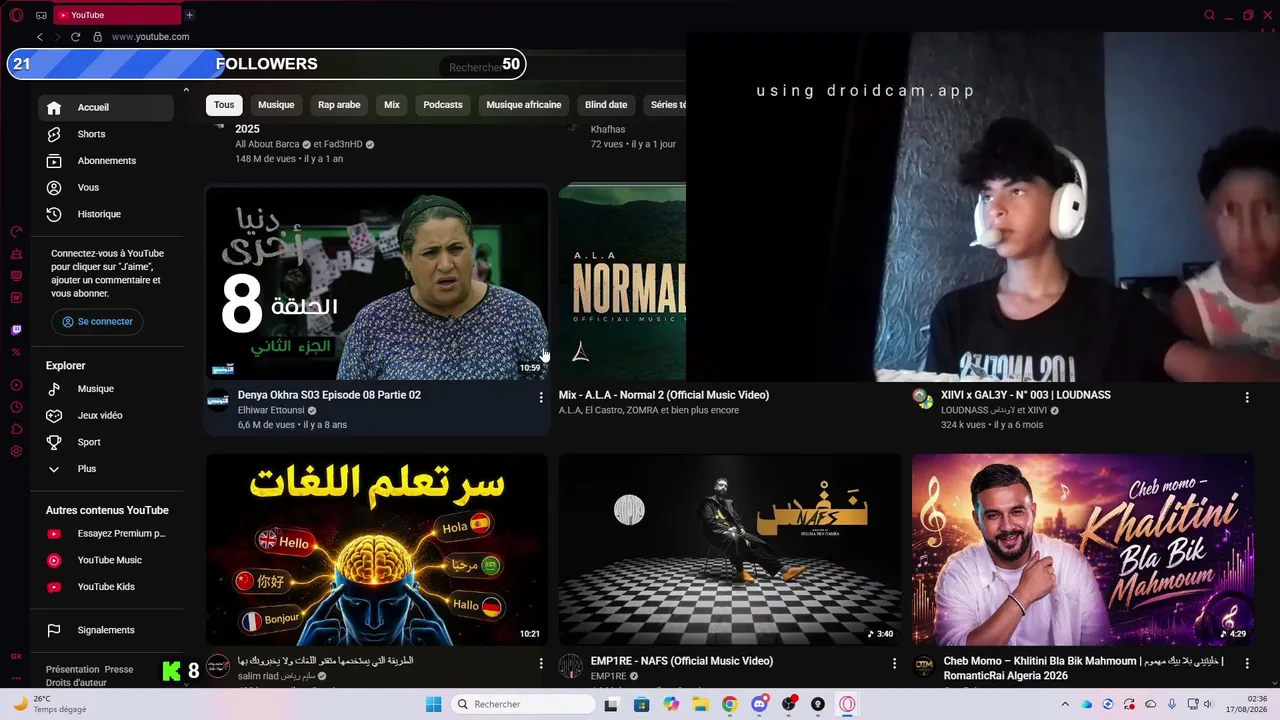Browse the Sport explore category
Screen dimensions: 1280x720
(106, 442)
